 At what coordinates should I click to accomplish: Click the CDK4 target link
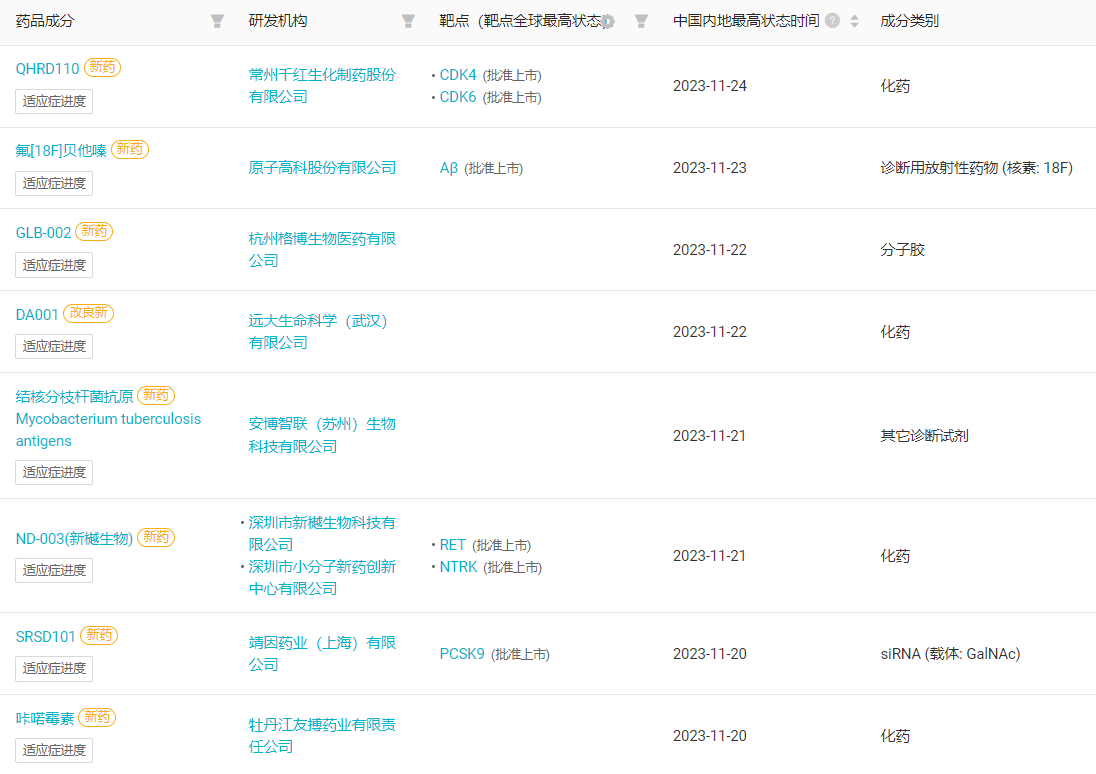click(458, 75)
